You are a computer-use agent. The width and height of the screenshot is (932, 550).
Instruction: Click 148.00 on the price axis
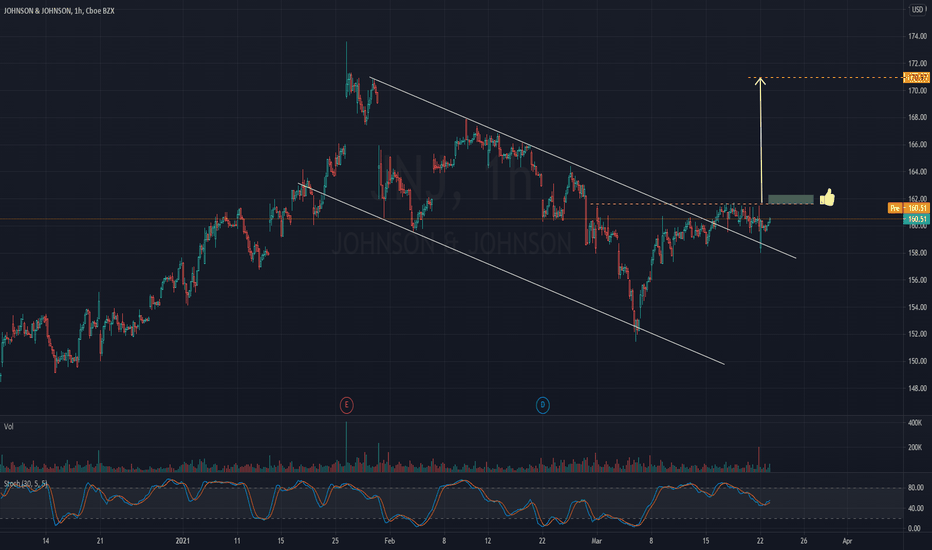point(917,388)
